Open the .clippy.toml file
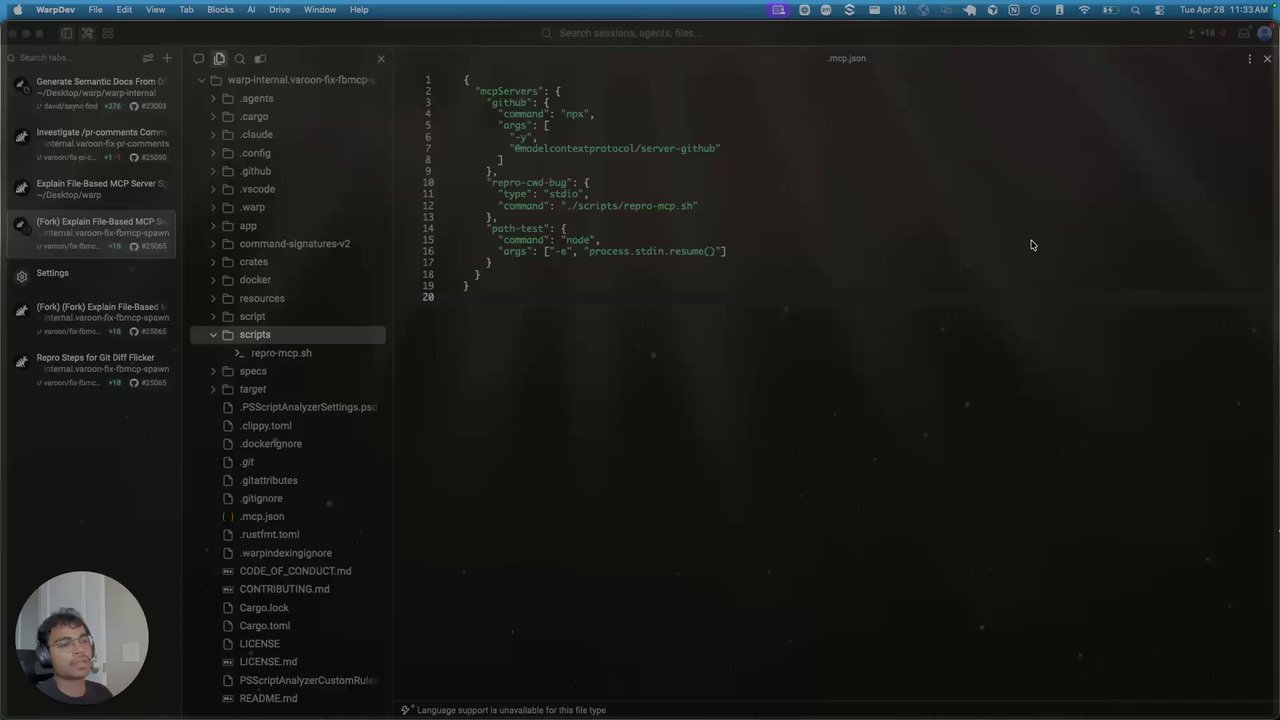The image size is (1280, 720). 288,426
